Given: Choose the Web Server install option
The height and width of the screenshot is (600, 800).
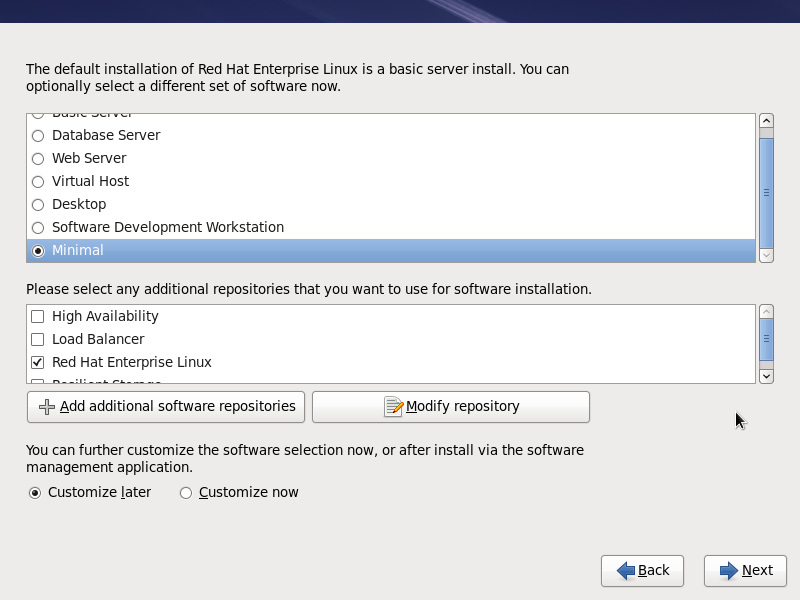Looking at the screenshot, I should [38, 159].
